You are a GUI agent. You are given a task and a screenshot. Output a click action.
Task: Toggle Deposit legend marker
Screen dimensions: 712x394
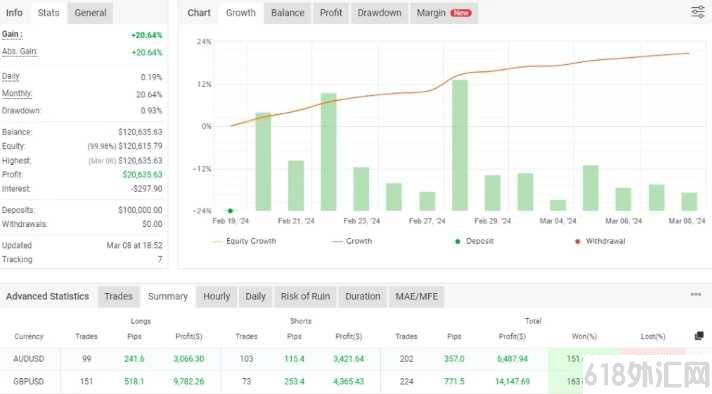(474, 241)
